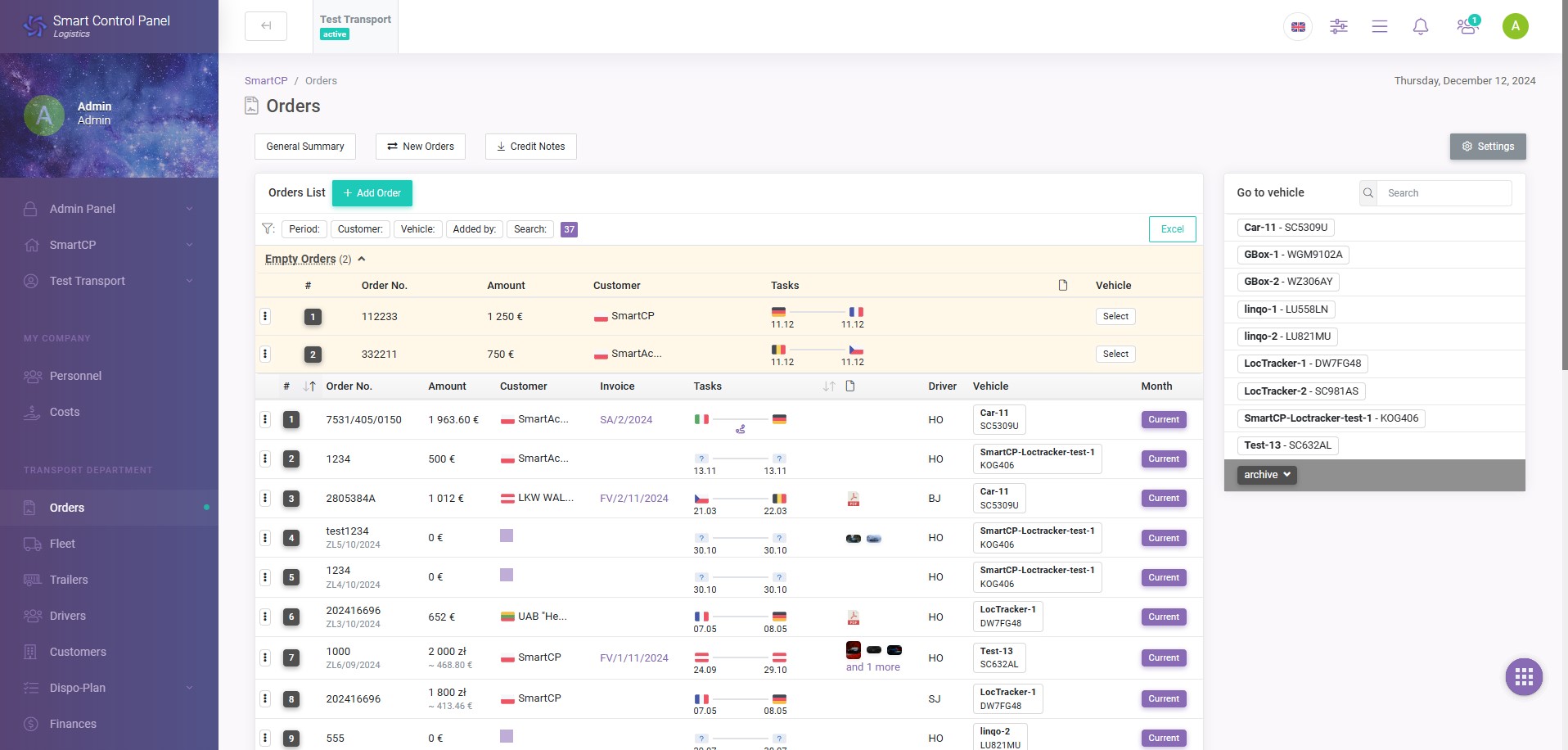Click the hamburger list menu icon
Viewport: 1568px width, 750px height.
[1380, 27]
